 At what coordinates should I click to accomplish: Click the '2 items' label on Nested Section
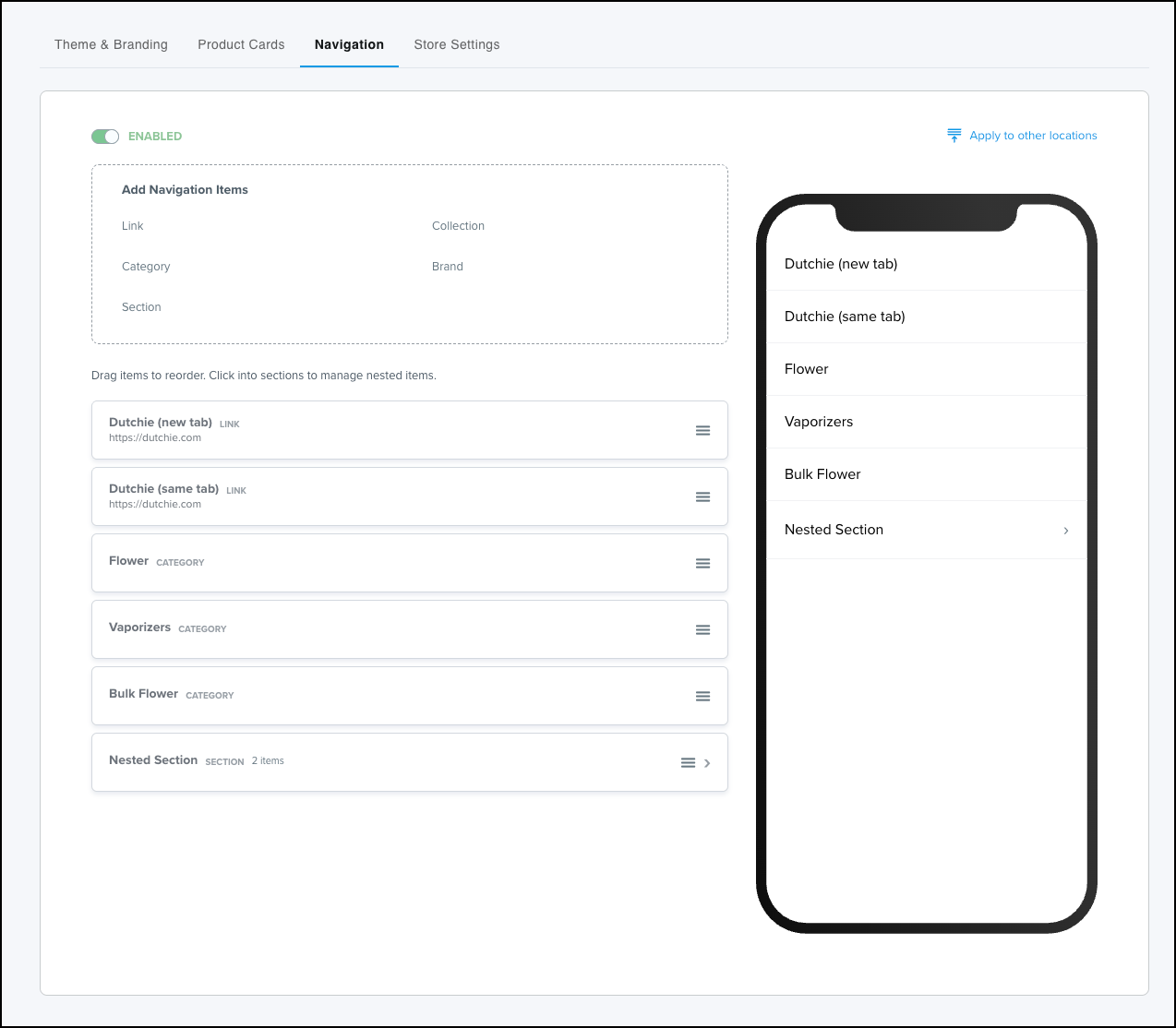tap(268, 761)
